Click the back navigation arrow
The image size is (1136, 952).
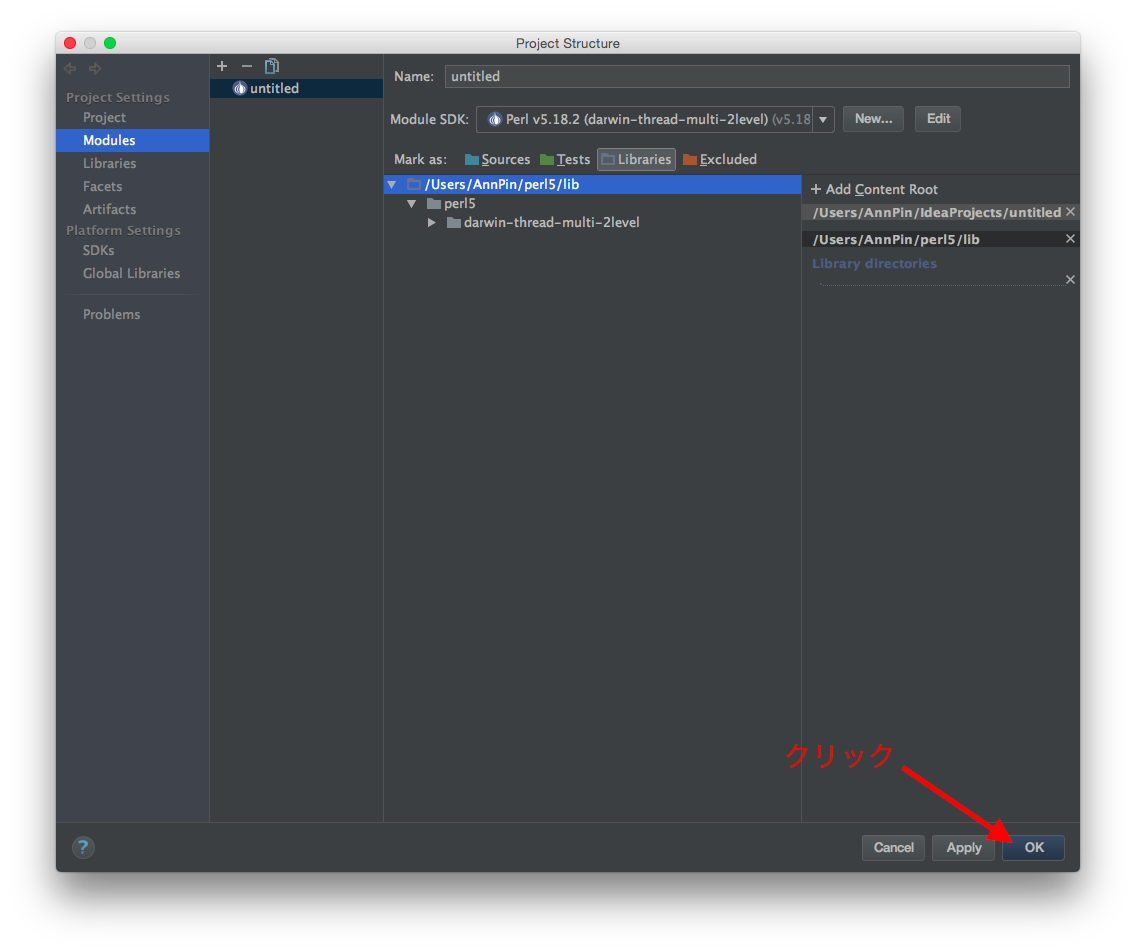click(70, 69)
